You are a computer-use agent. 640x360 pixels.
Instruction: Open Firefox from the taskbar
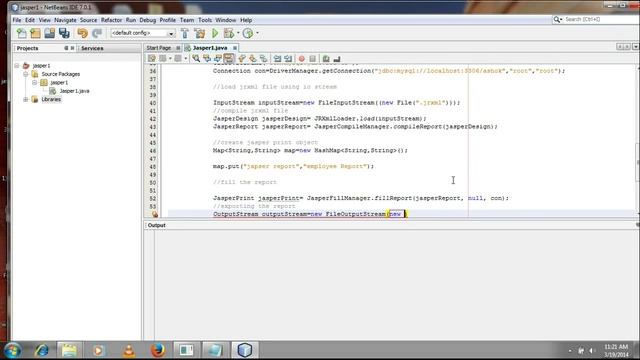tap(158, 350)
